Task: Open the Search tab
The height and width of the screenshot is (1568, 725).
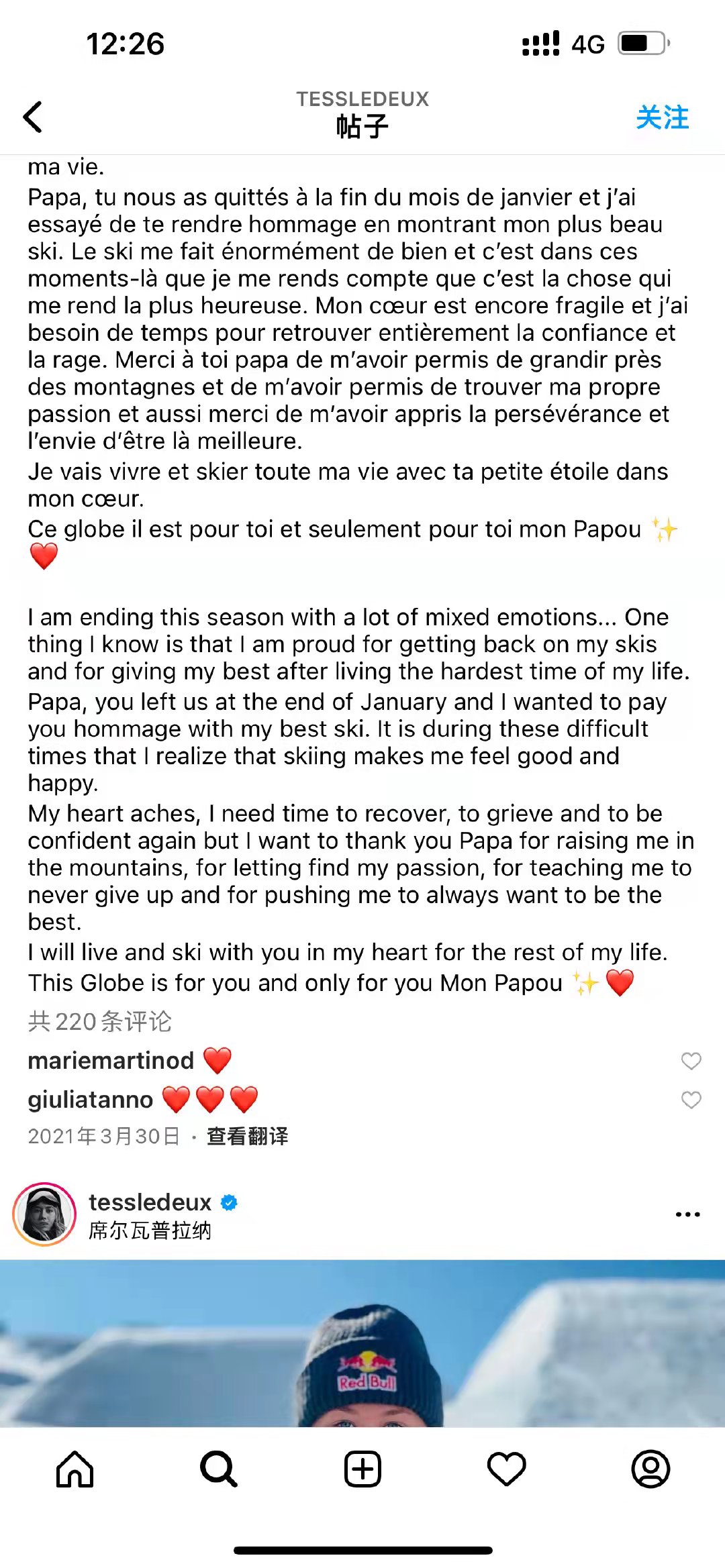Action: (218, 1469)
